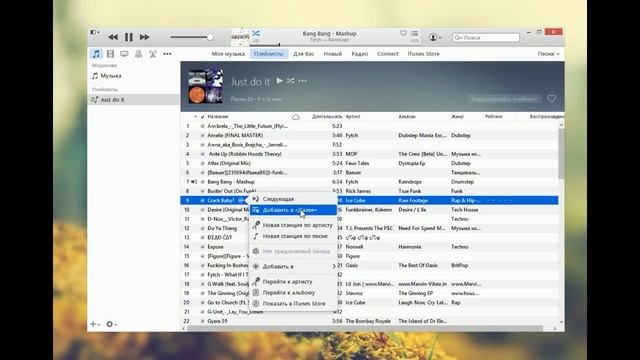Viewport: 640px width, 360px height.
Task: Expand the Добавить в submenu
Action: [293, 267]
